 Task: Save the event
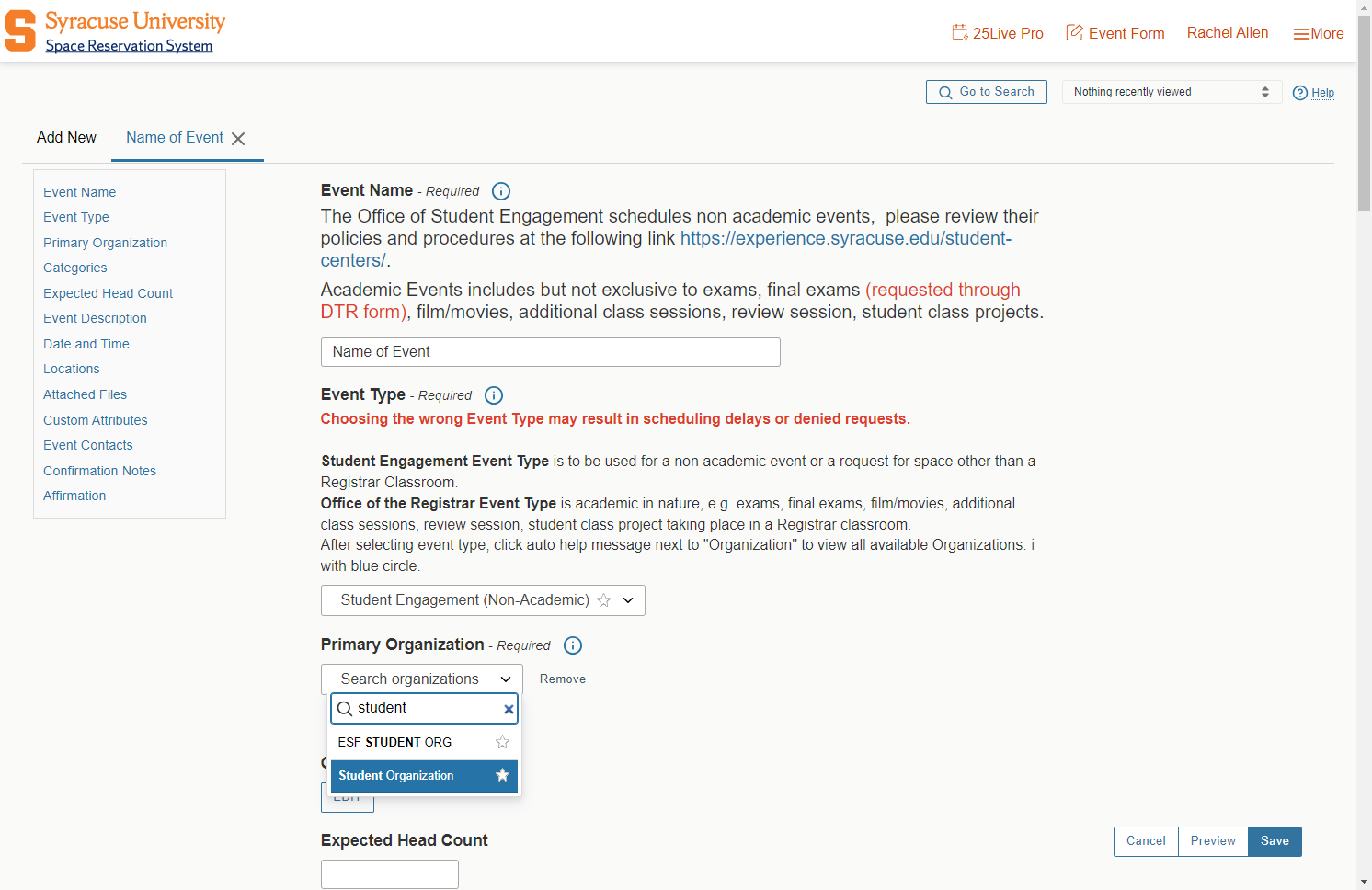[1275, 841]
